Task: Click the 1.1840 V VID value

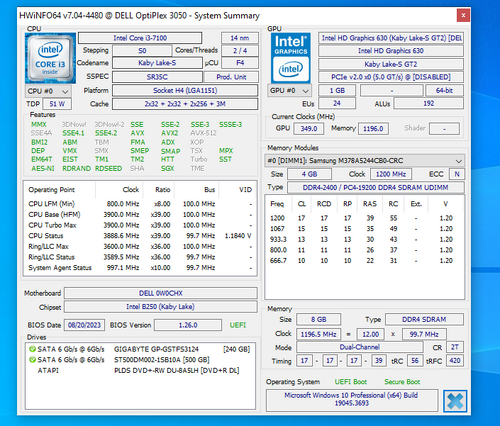Action: pos(238,236)
